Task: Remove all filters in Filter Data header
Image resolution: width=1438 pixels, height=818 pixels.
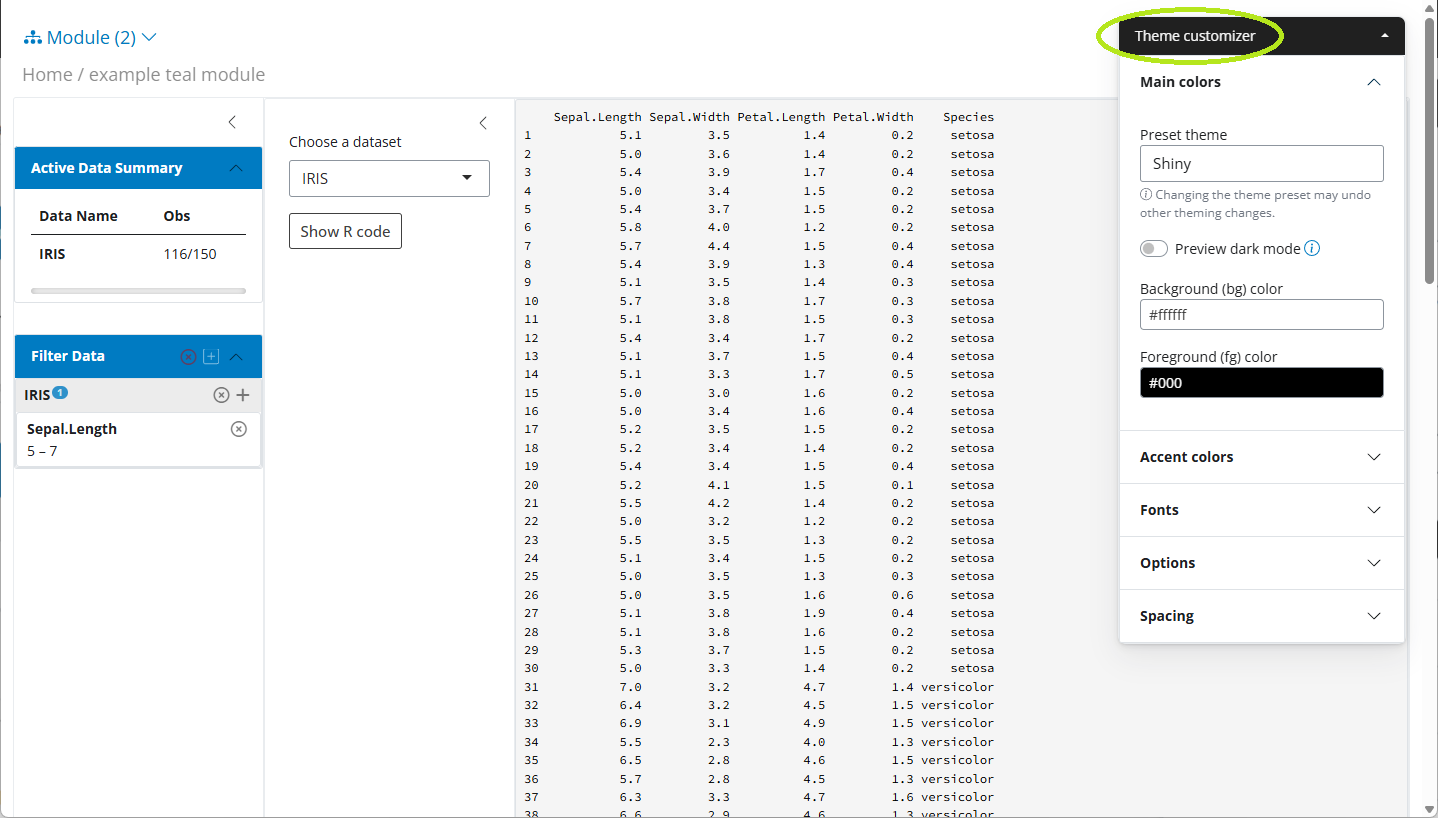Action: [188, 357]
